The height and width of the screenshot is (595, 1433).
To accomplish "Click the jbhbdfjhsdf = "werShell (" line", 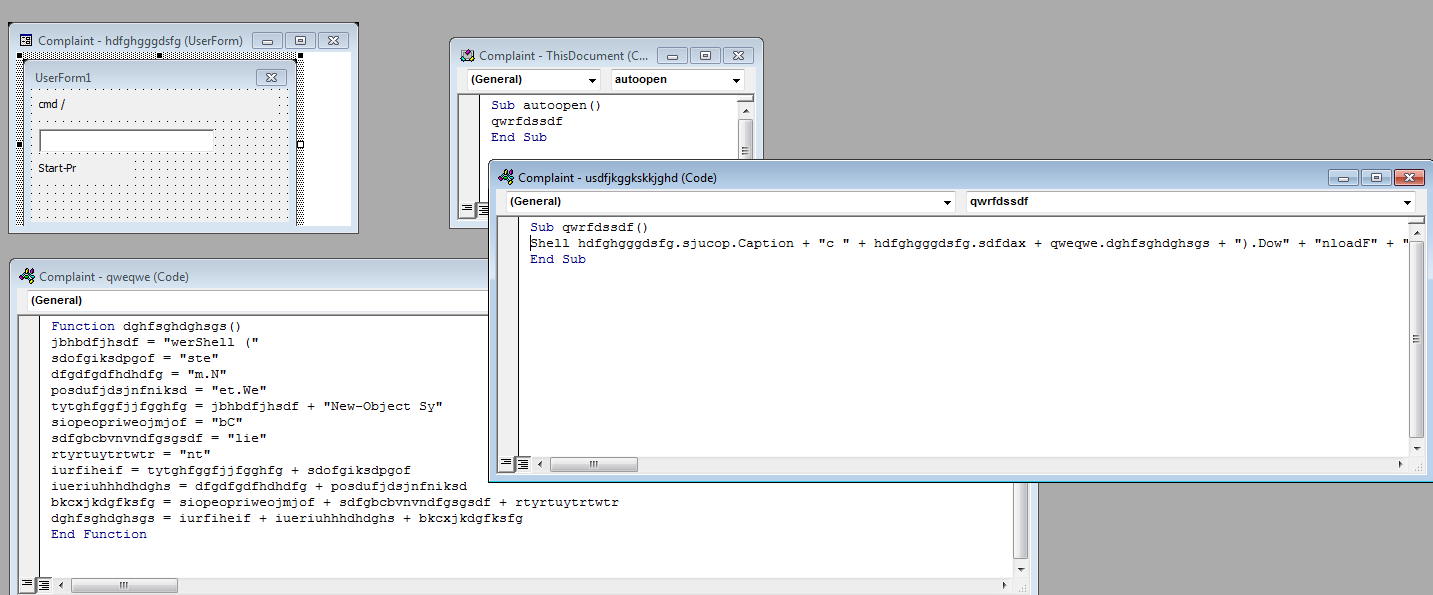I will click(155, 341).
